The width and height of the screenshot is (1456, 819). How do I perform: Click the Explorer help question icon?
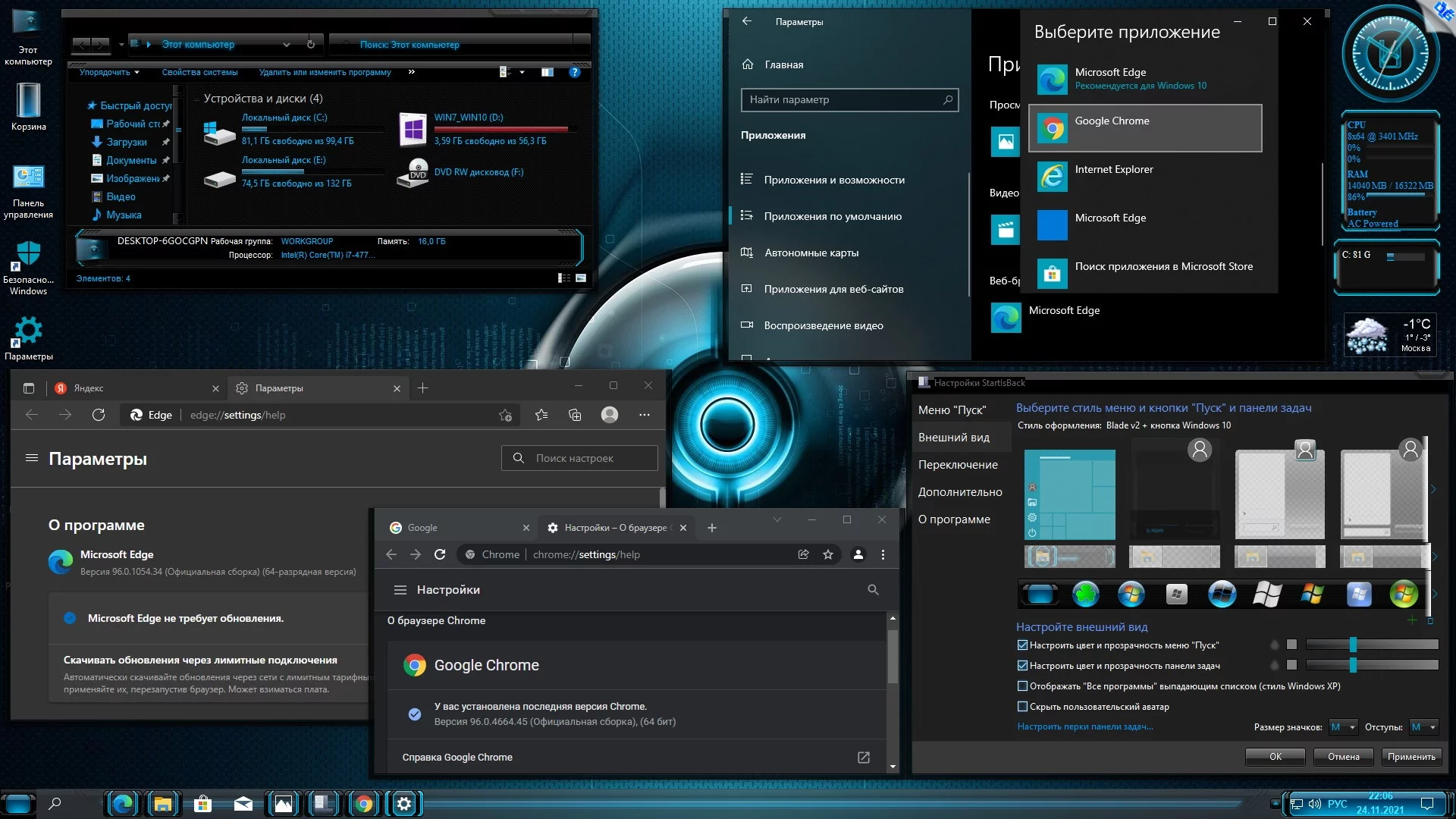(x=574, y=72)
